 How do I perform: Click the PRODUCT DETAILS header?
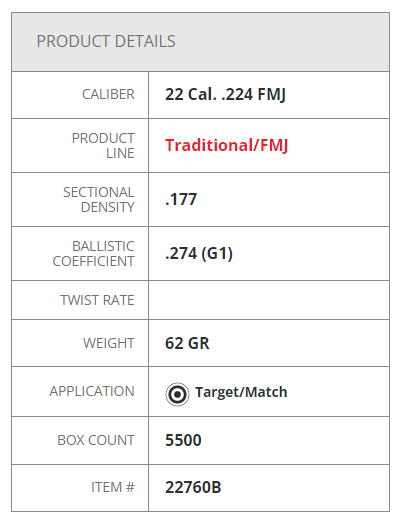[106, 42]
